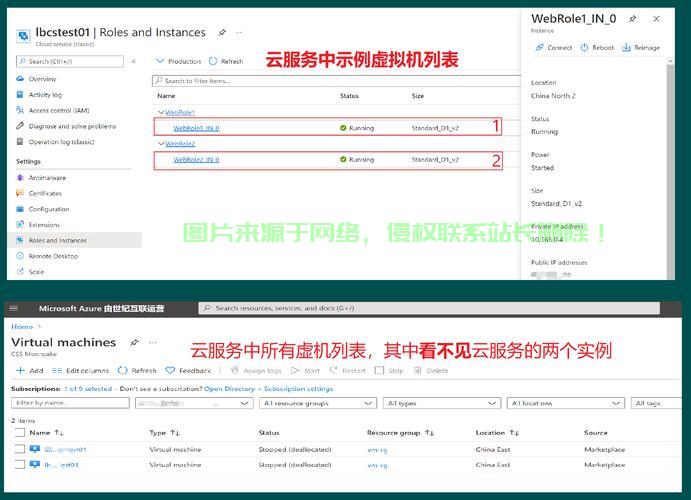The image size is (691, 500).
Task: Open the WebRole2_IN_0 instance link
Action: click(x=196, y=159)
